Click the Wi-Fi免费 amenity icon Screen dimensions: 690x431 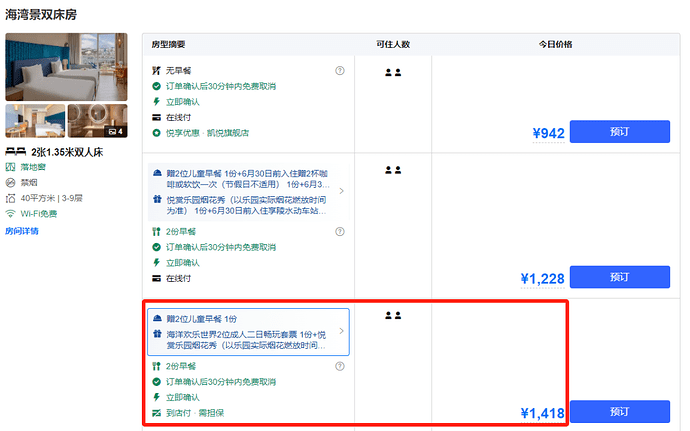[x=11, y=213]
